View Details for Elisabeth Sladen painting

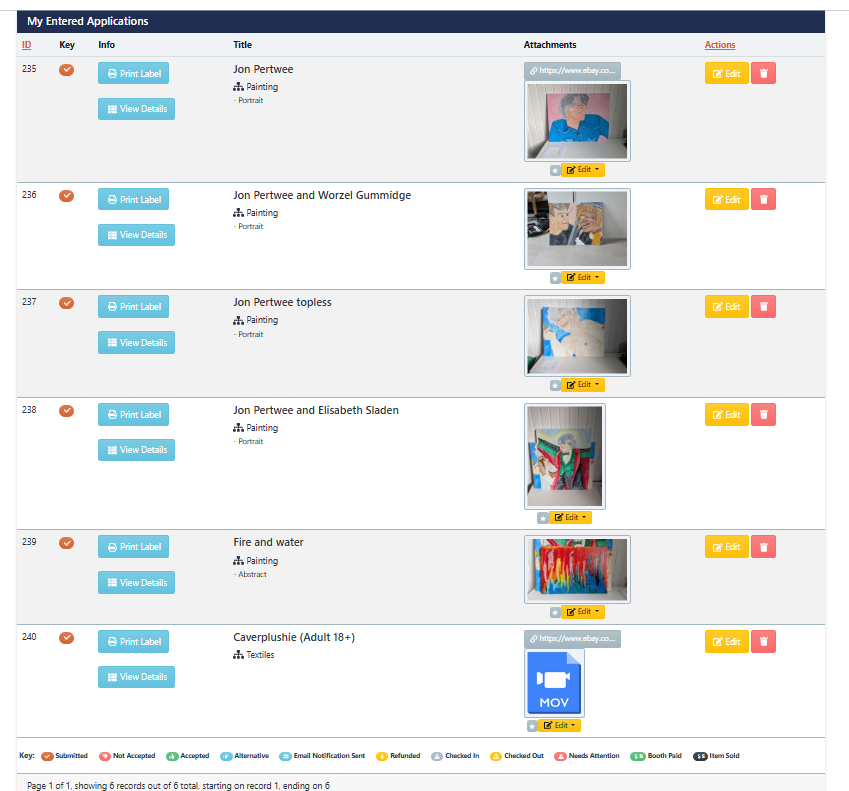click(136, 450)
